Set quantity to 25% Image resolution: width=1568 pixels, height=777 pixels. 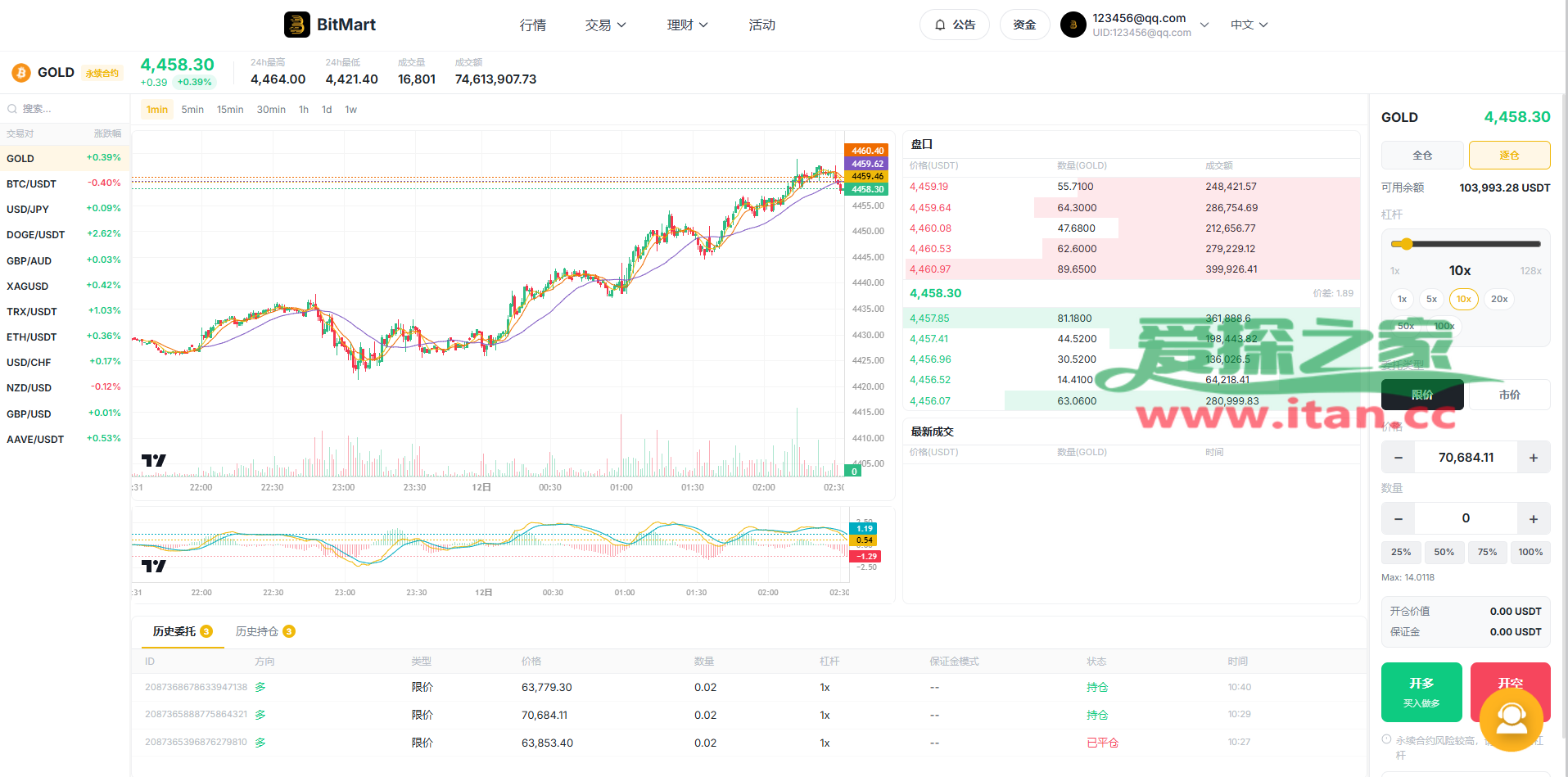1401,553
